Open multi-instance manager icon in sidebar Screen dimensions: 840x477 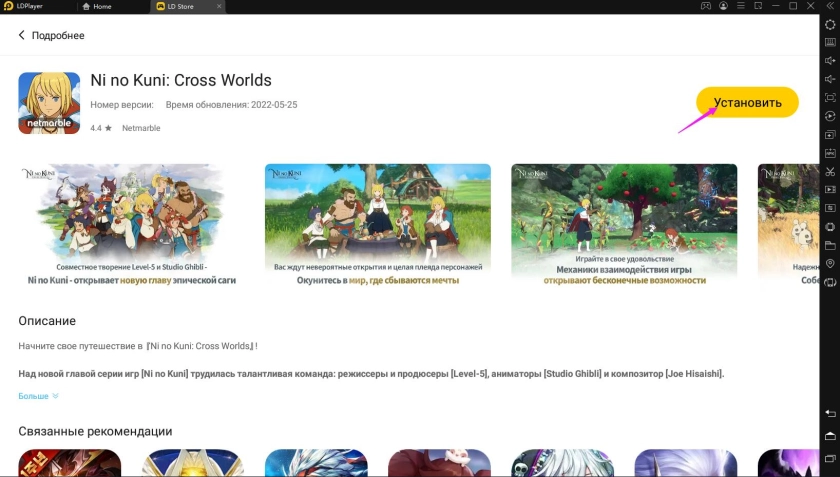coord(830,135)
